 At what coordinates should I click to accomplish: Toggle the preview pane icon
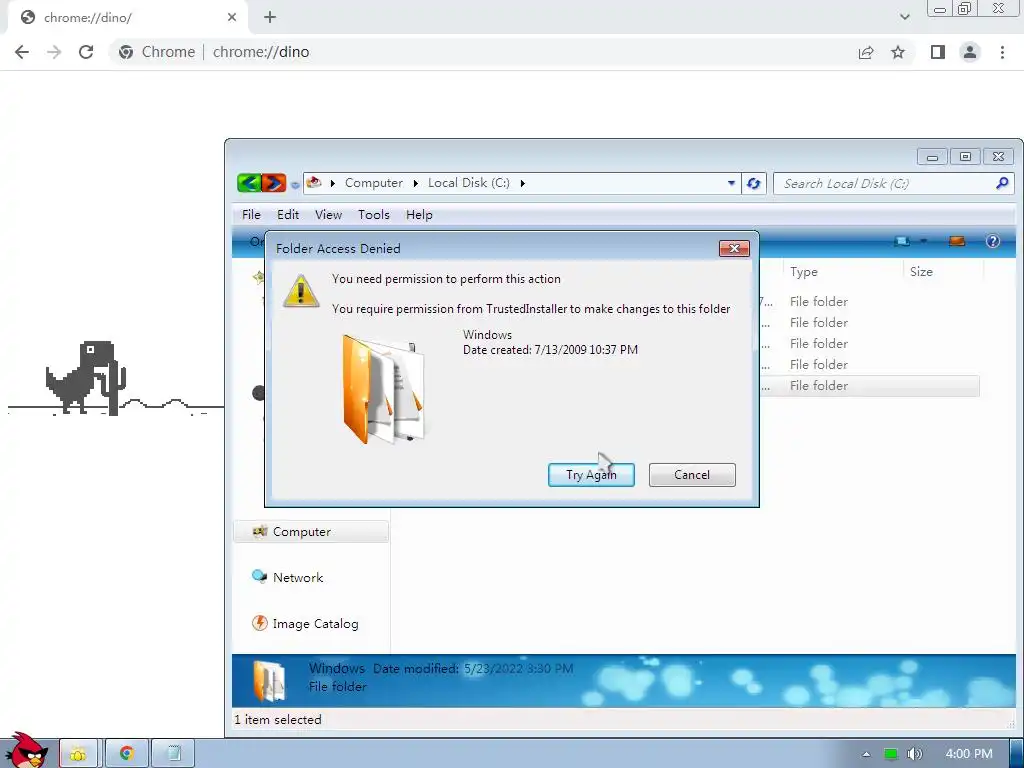957,242
